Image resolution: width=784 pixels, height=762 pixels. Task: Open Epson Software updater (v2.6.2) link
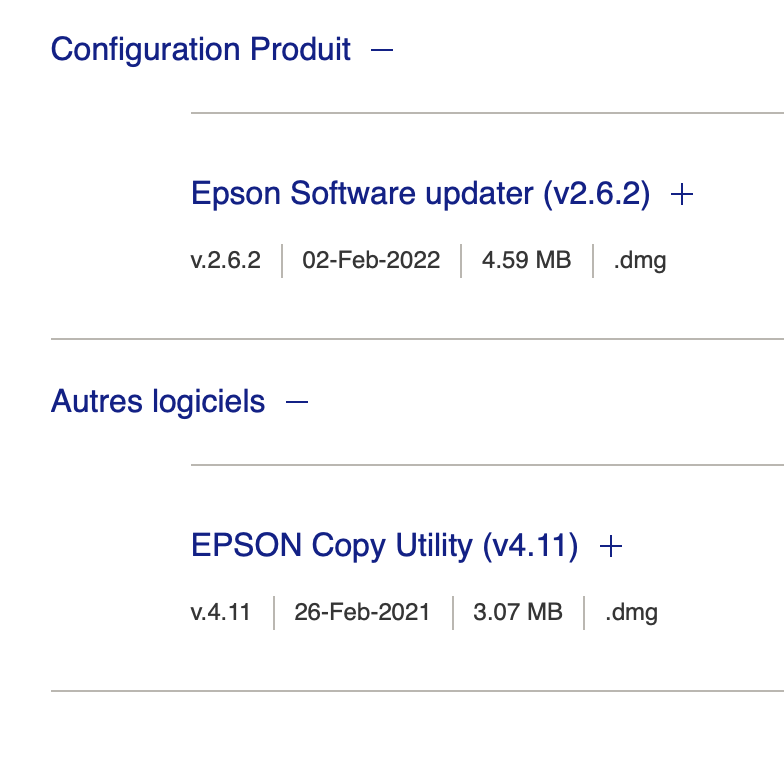(x=420, y=194)
